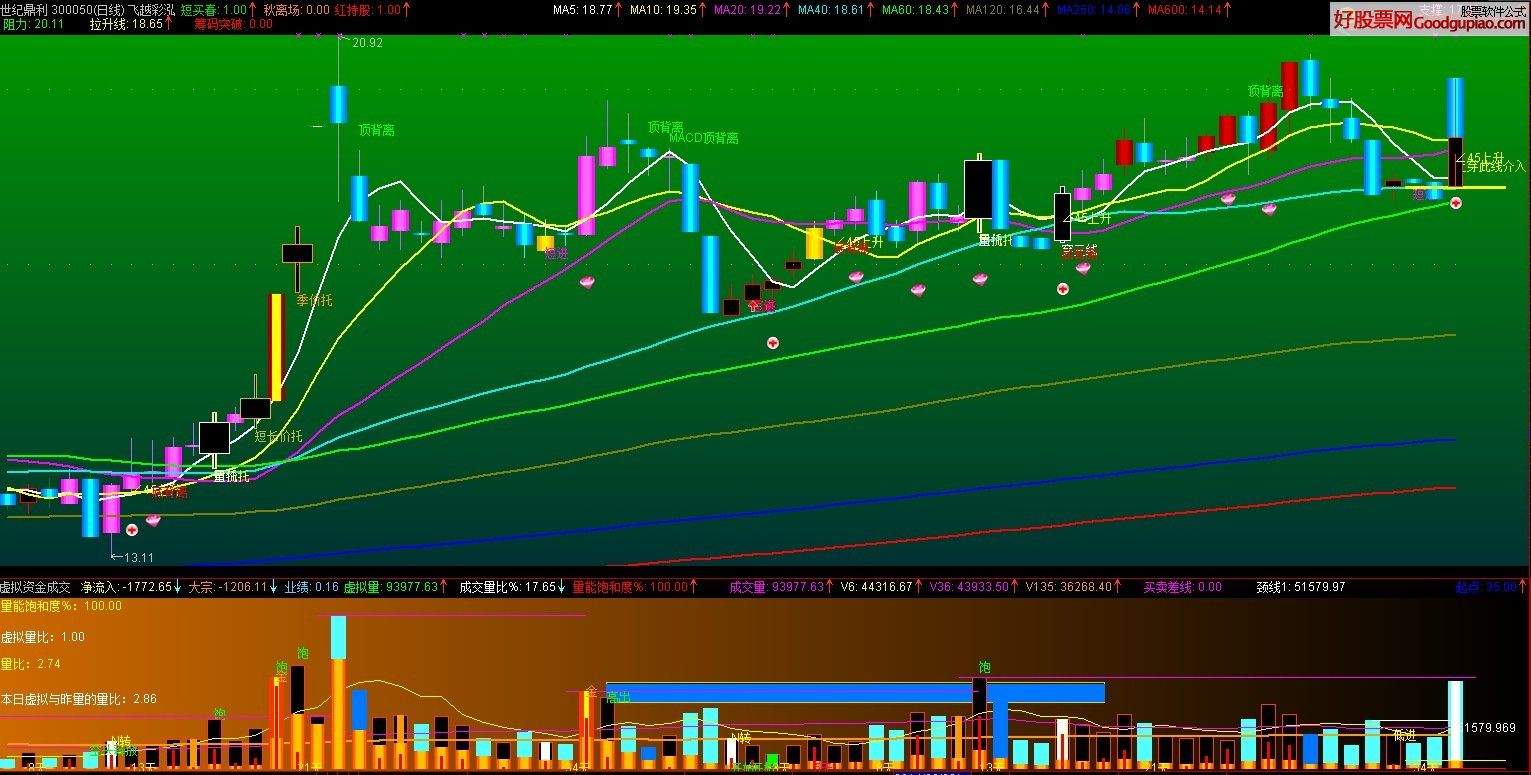Click the 筹码突破: 0.00 value
This screenshot has height=775, width=1531.
(x=233, y=24)
